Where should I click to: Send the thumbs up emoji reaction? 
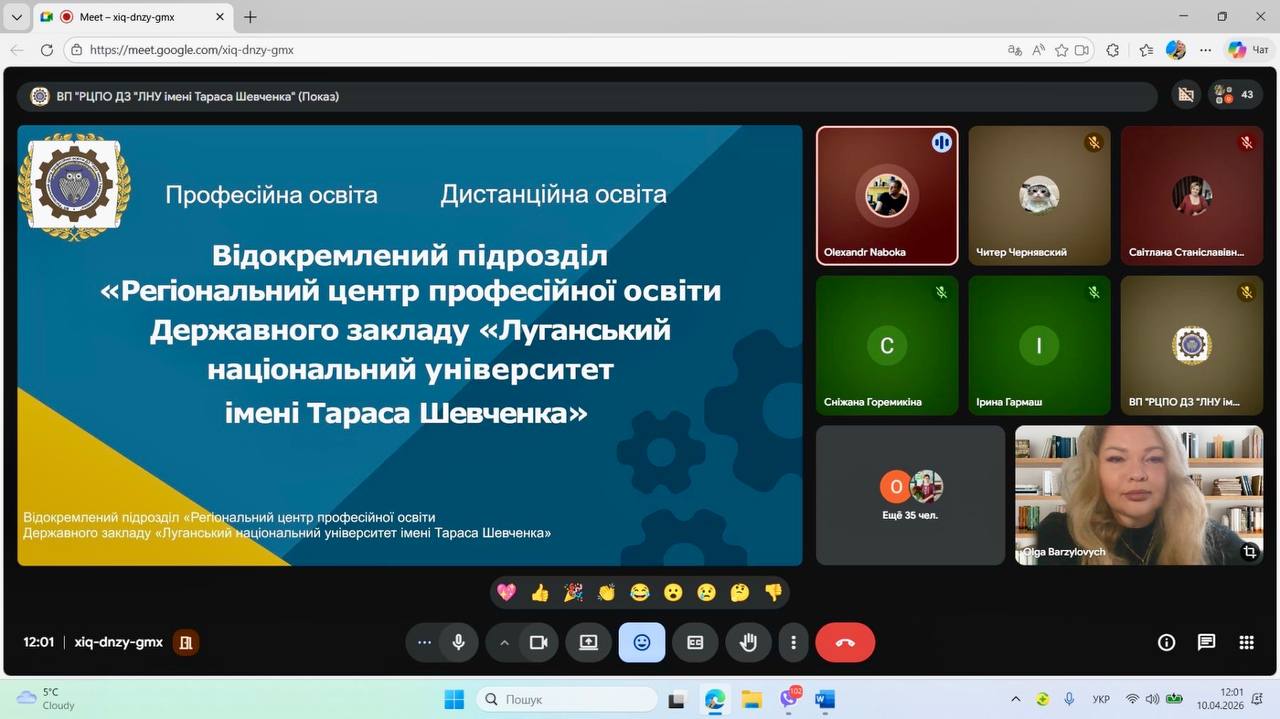click(x=540, y=593)
